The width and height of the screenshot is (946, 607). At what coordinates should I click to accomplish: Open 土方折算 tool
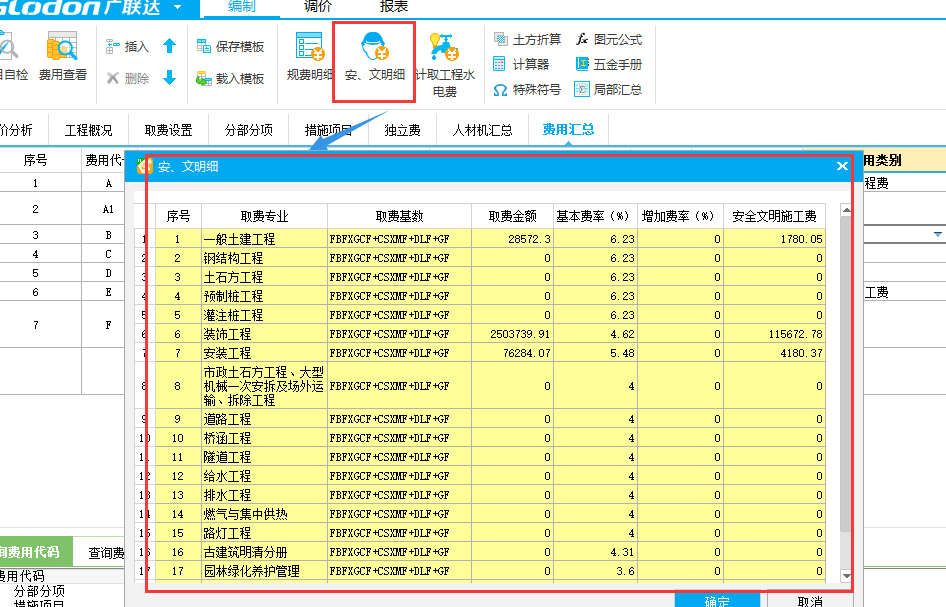click(x=527, y=39)
